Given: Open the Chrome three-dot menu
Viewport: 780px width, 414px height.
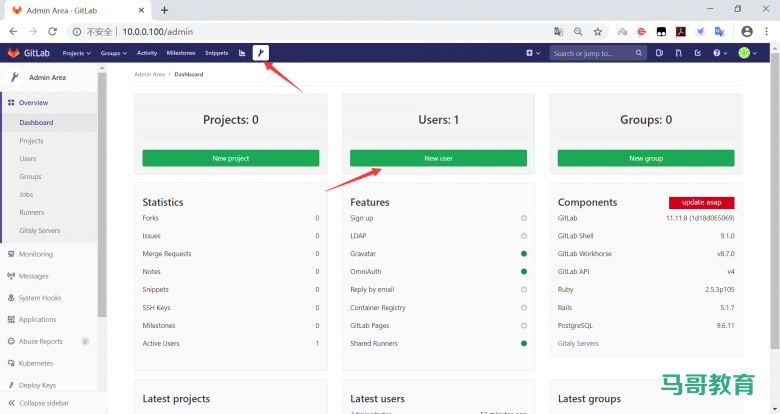Looking at the screenshot, I should point(767,31).
